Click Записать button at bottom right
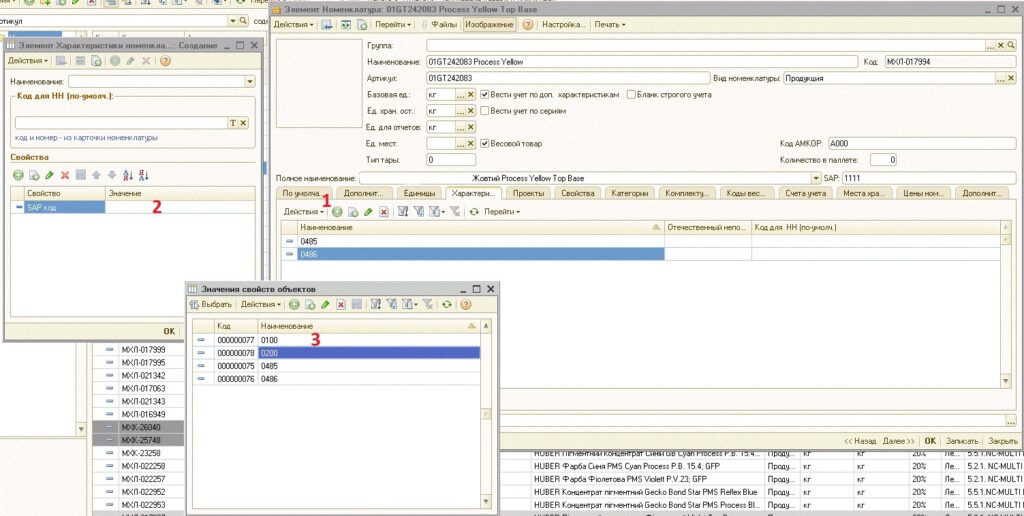 click(961, 440)
